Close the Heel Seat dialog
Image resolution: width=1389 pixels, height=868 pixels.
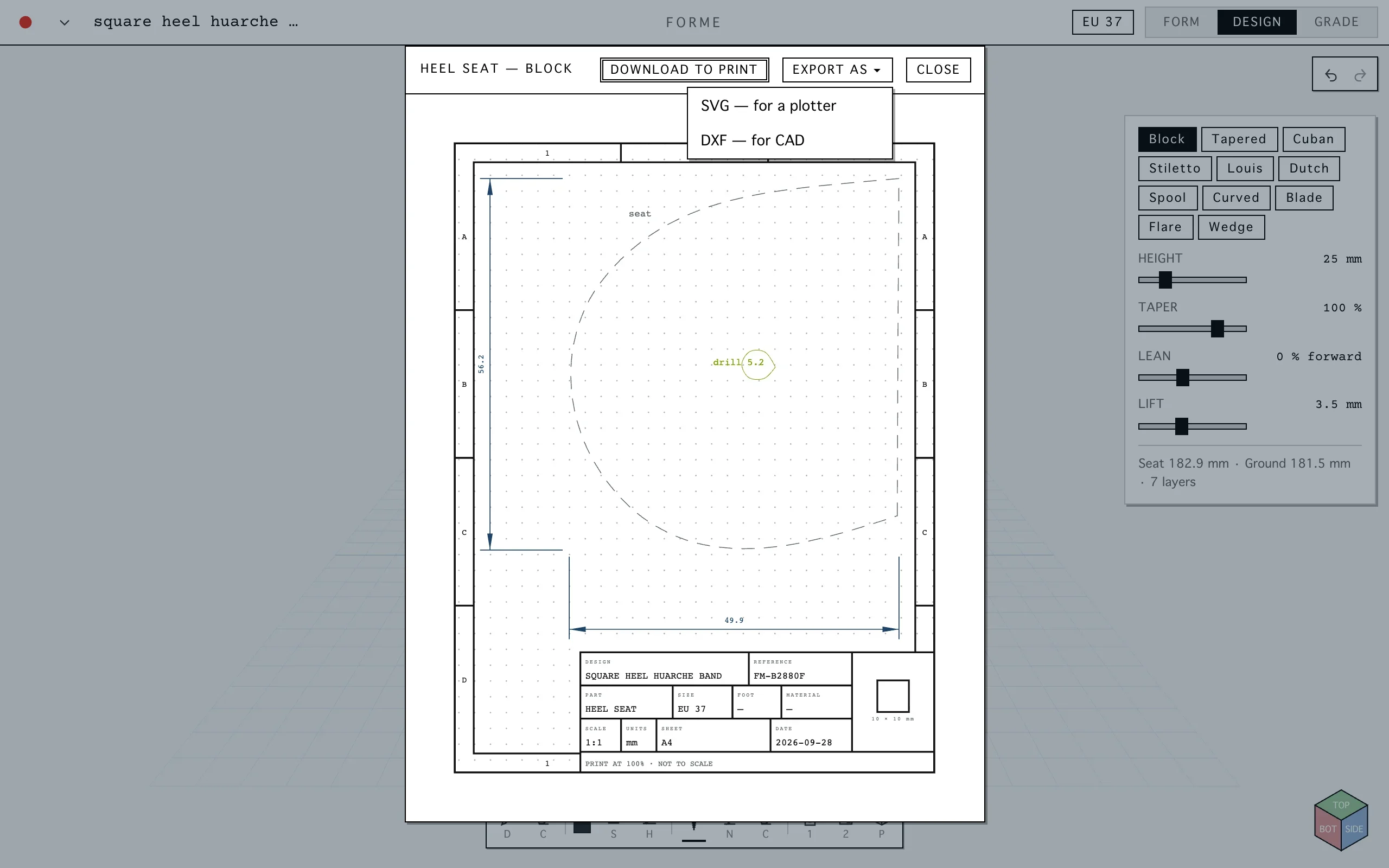pos(938,69)
